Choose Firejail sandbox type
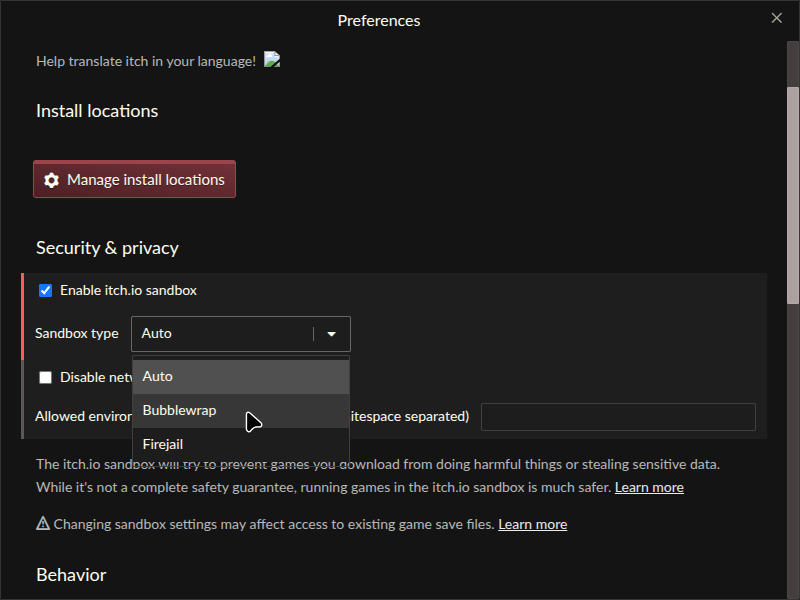Viewport: 800px width, 600px height. click(241, 444)
